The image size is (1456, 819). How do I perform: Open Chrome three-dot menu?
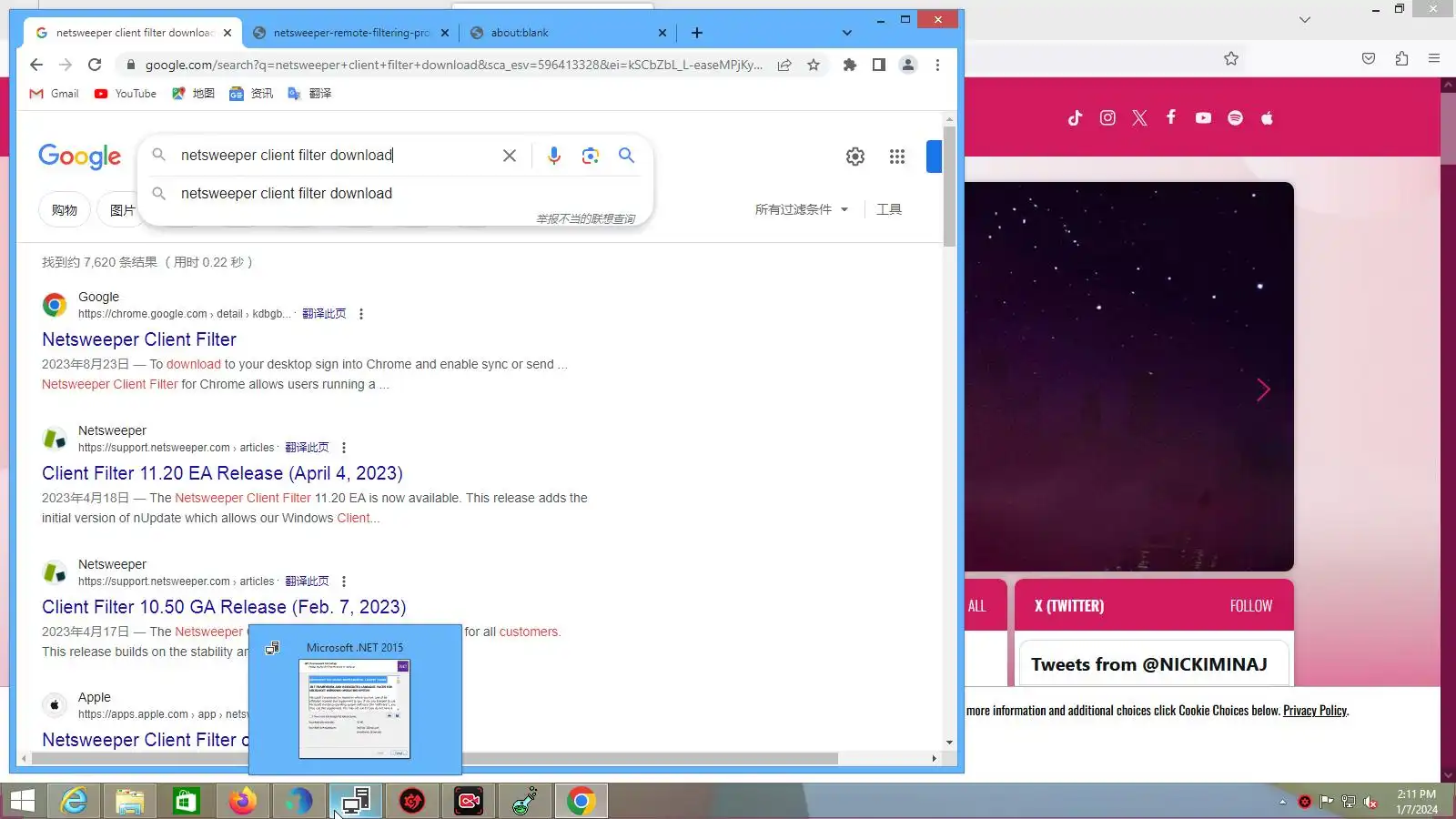[x=937, y=65]
